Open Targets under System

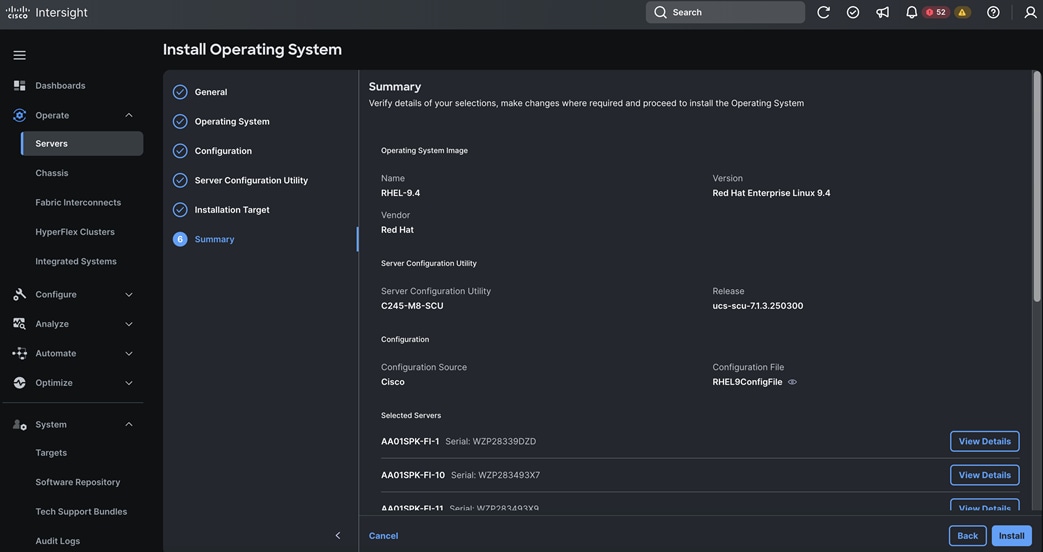tap(51, 452)
